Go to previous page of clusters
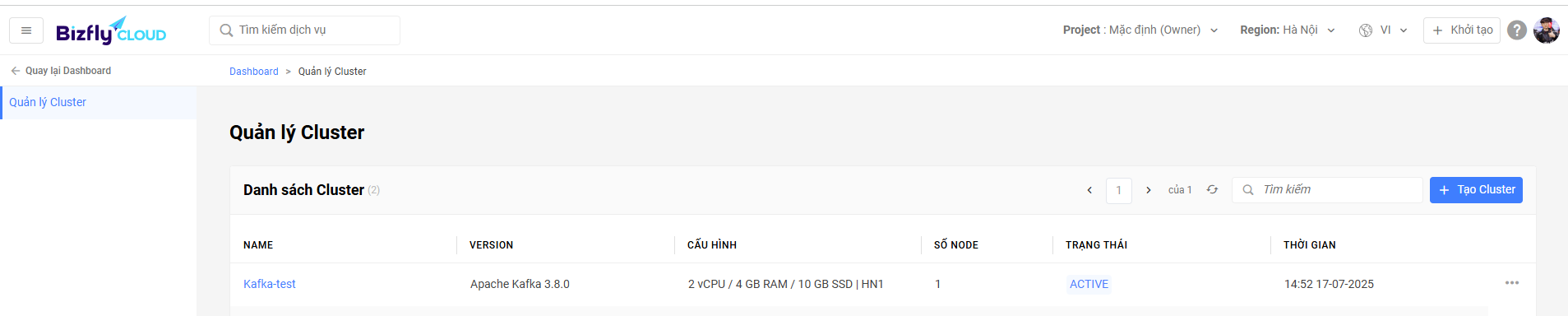Viewport: 1568px width, 316px height. coord(1089,190)
